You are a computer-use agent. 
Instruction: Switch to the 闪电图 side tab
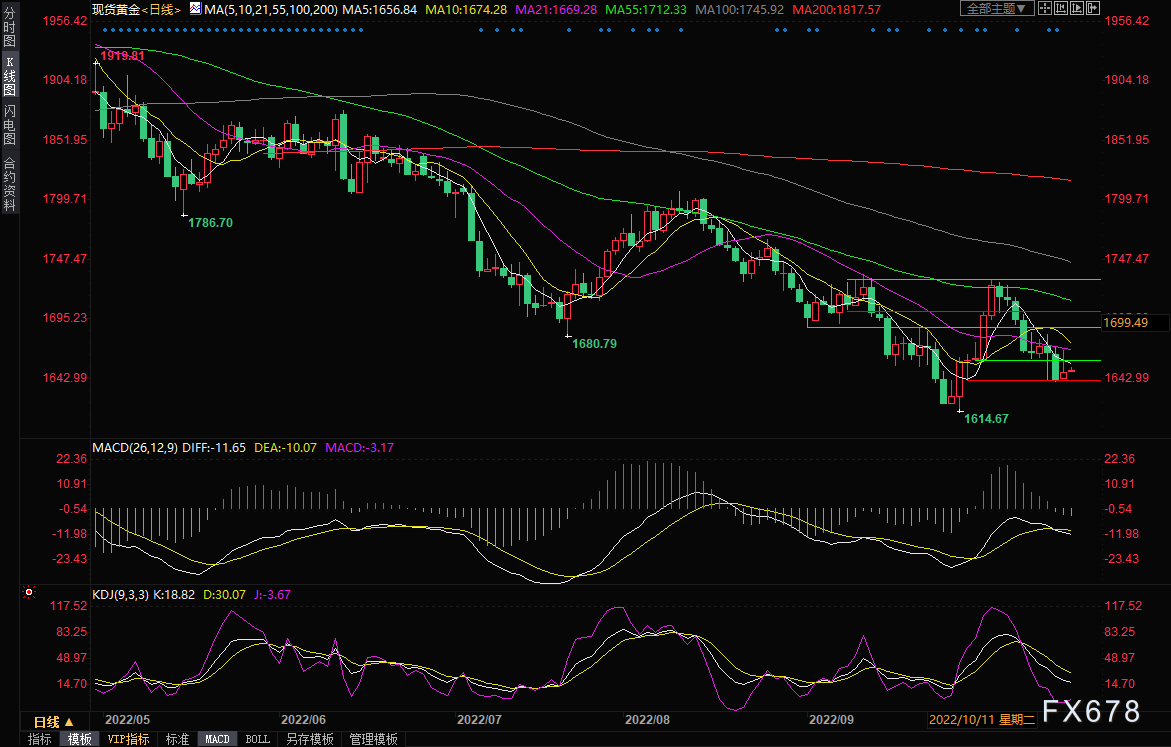tap(9, 124)
